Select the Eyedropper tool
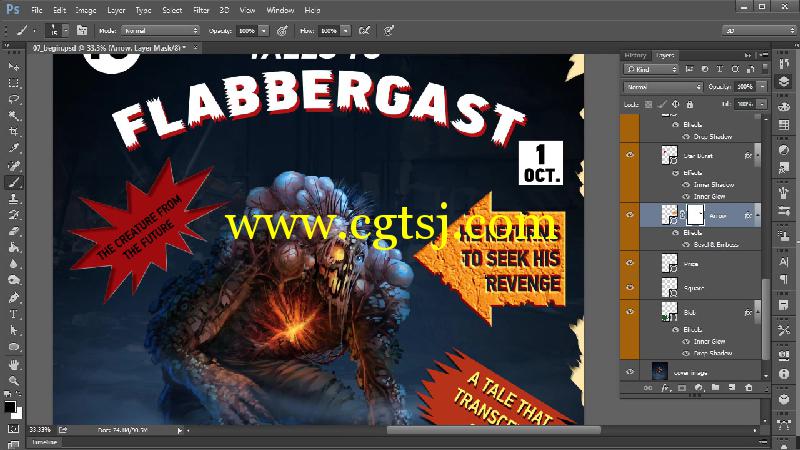Viewport: 800px width, 450px height. [14, 148]
